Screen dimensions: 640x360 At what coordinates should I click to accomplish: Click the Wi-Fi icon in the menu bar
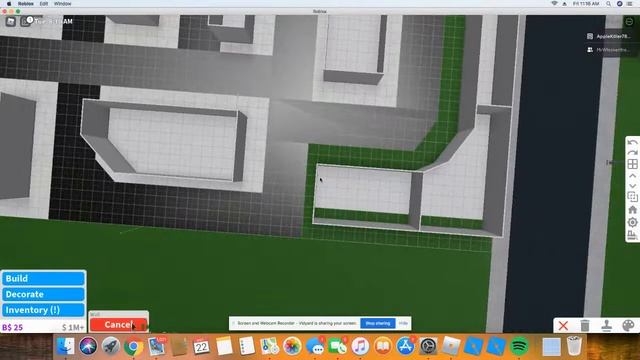pyautogui.click(x=554, y=4)
